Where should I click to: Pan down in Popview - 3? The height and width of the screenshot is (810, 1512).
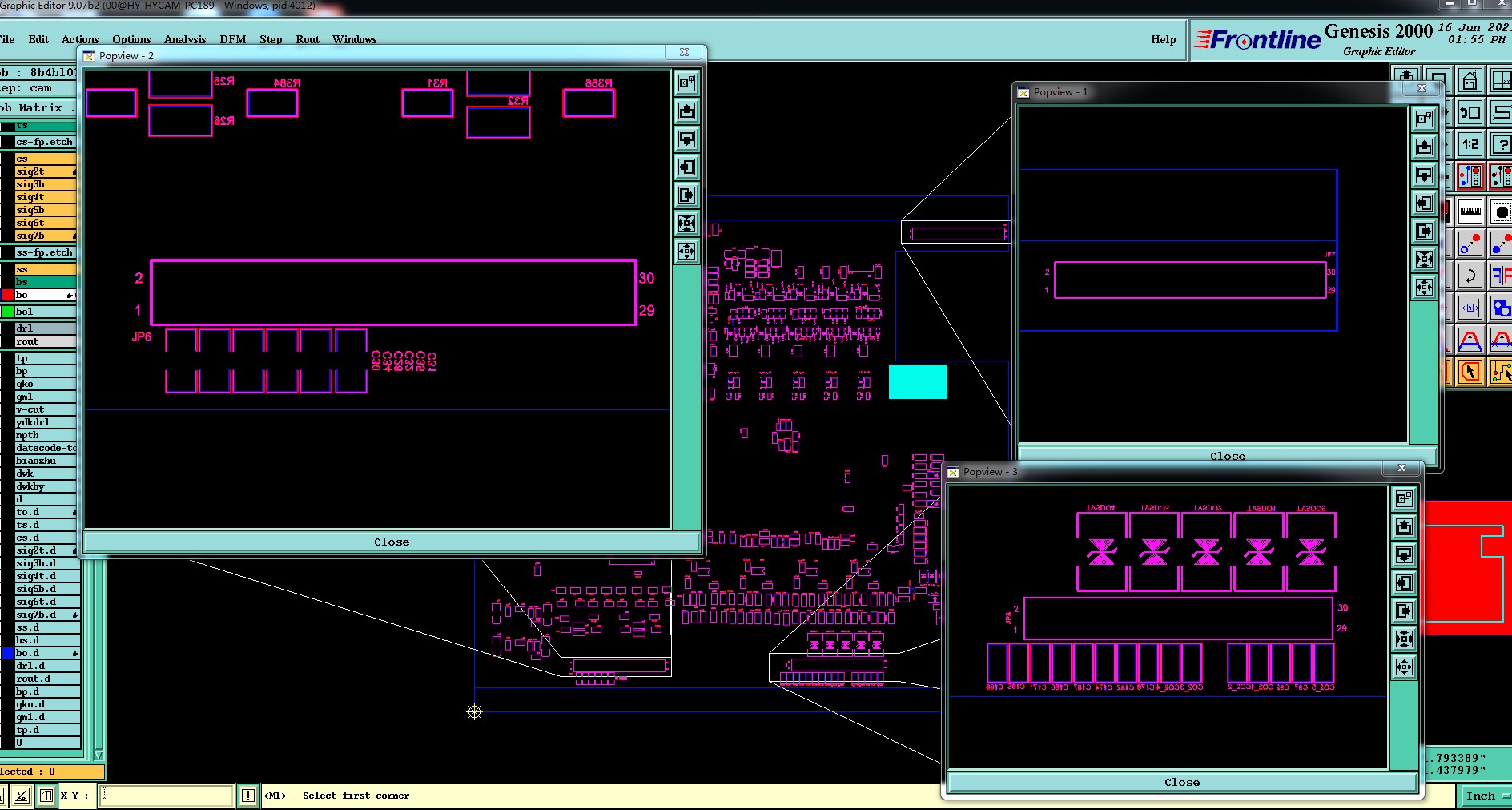pyautogui.click(x=1404, y=554)
